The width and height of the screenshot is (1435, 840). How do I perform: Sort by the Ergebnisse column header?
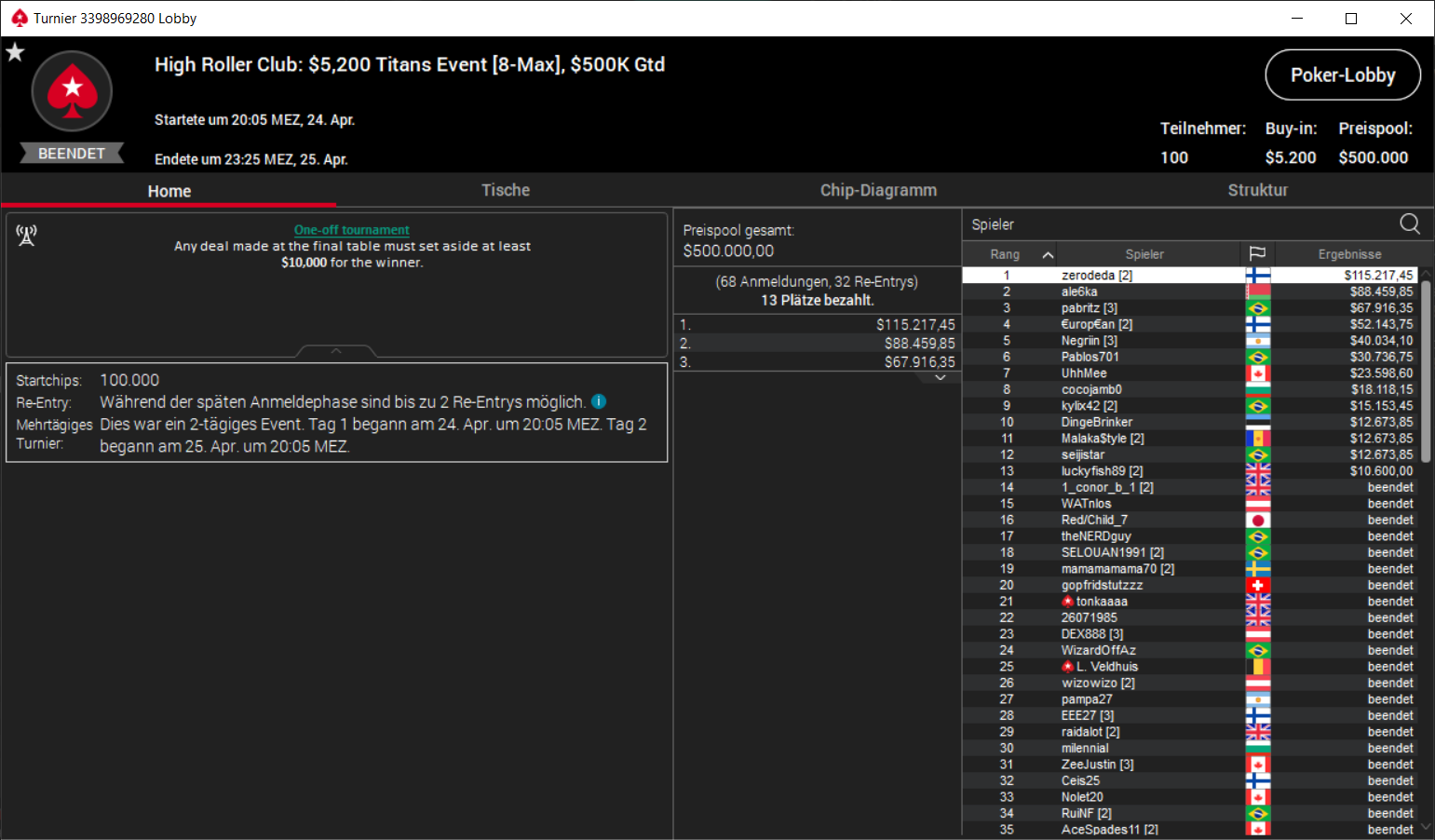click(1349, 254)
